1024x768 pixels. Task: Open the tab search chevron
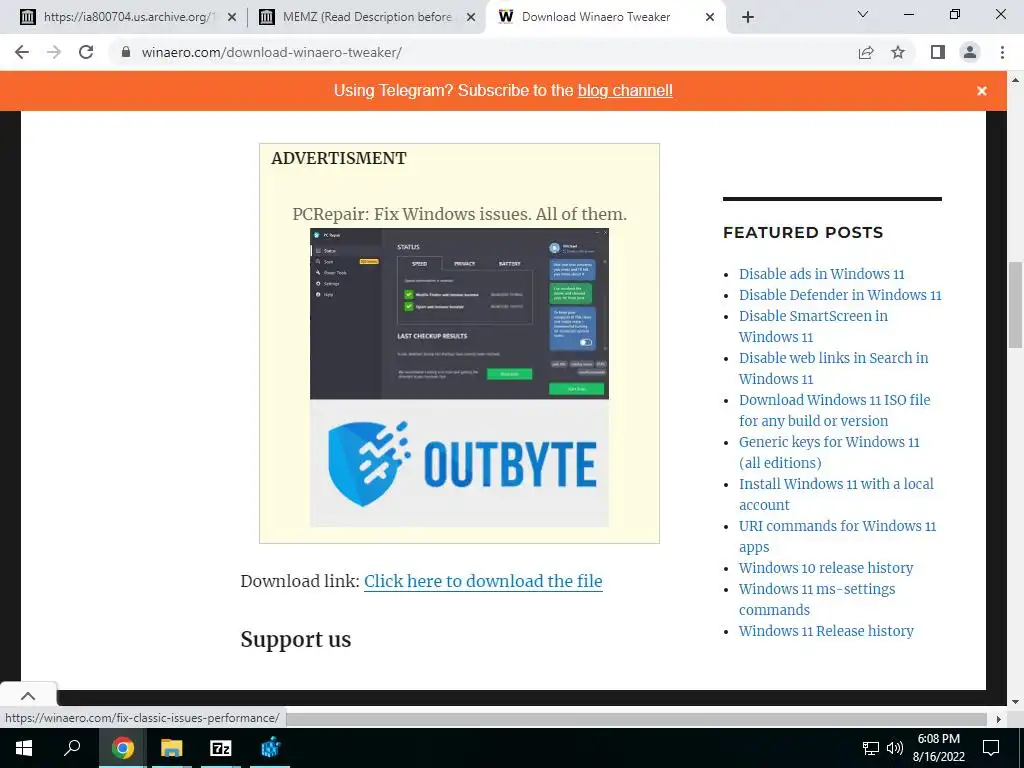click(x=863, y=14)
